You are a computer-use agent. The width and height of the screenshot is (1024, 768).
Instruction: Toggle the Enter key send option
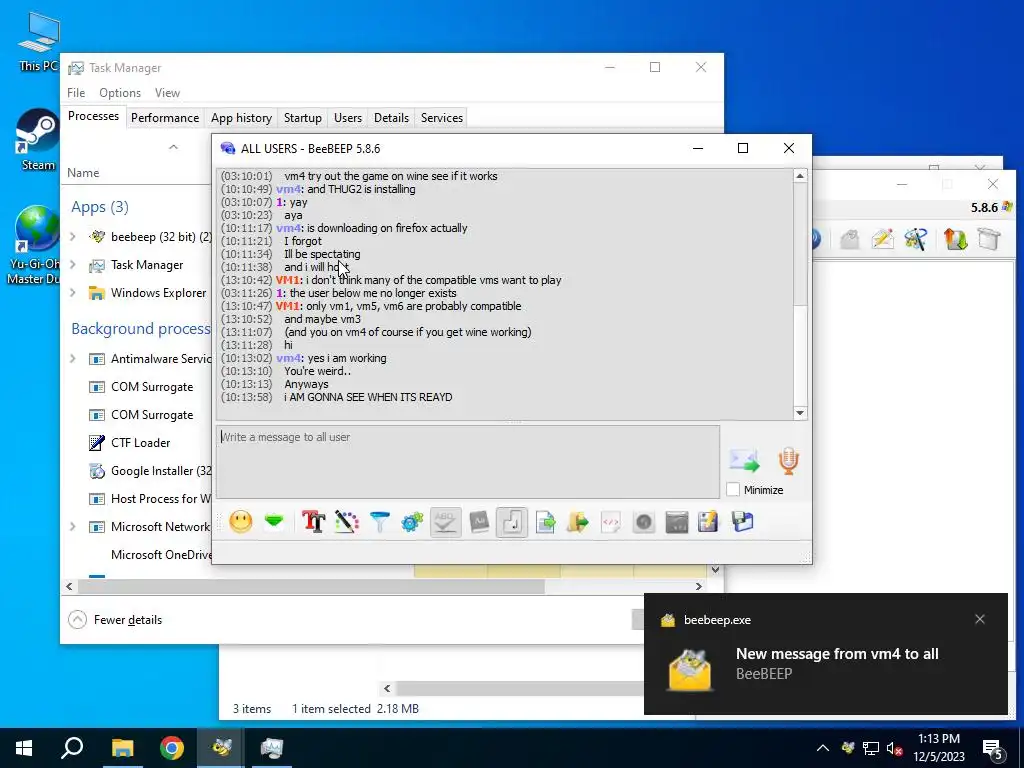point(511,522)
